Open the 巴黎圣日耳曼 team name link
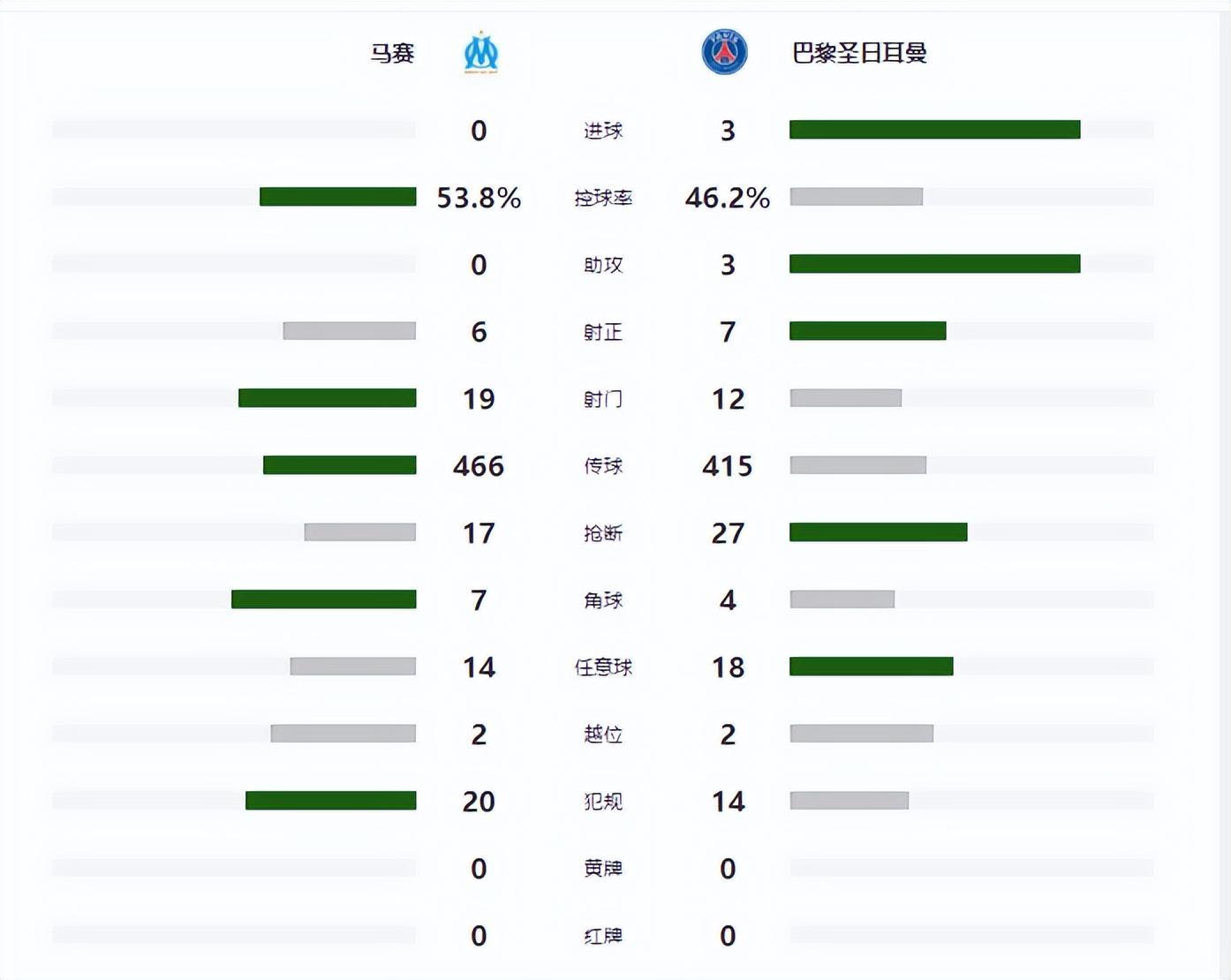1231x980 pixels. 859,53
